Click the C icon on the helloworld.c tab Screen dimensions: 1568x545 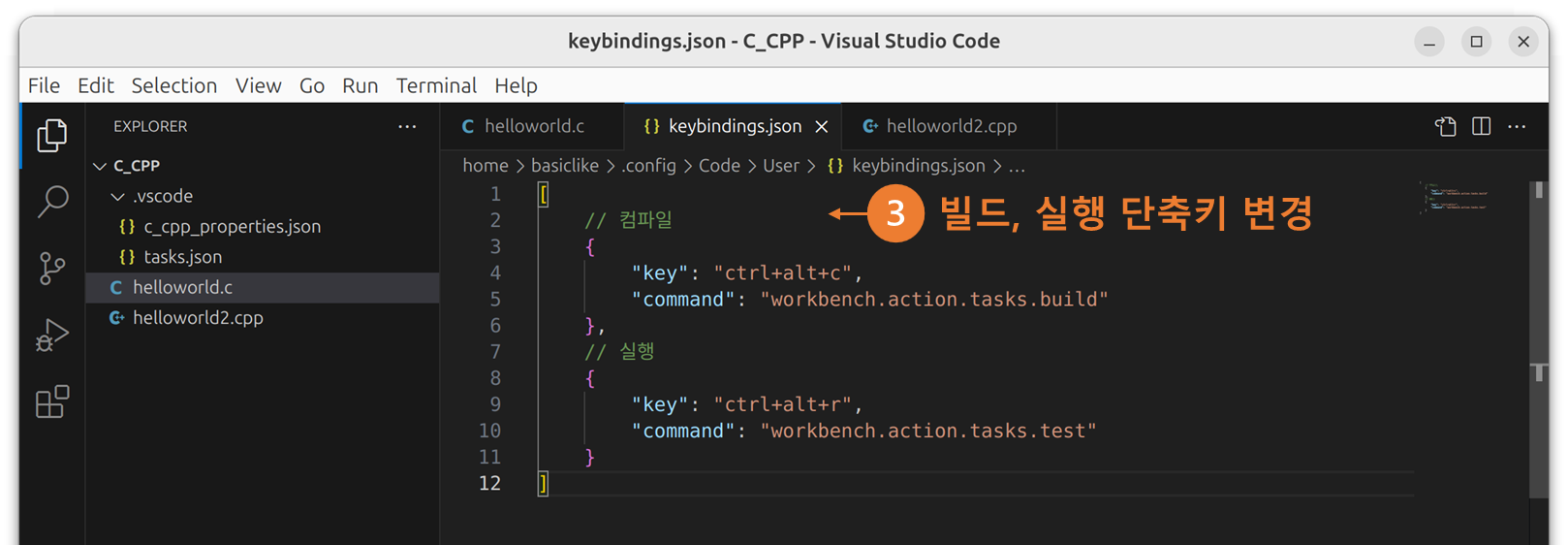pos(468,126)
